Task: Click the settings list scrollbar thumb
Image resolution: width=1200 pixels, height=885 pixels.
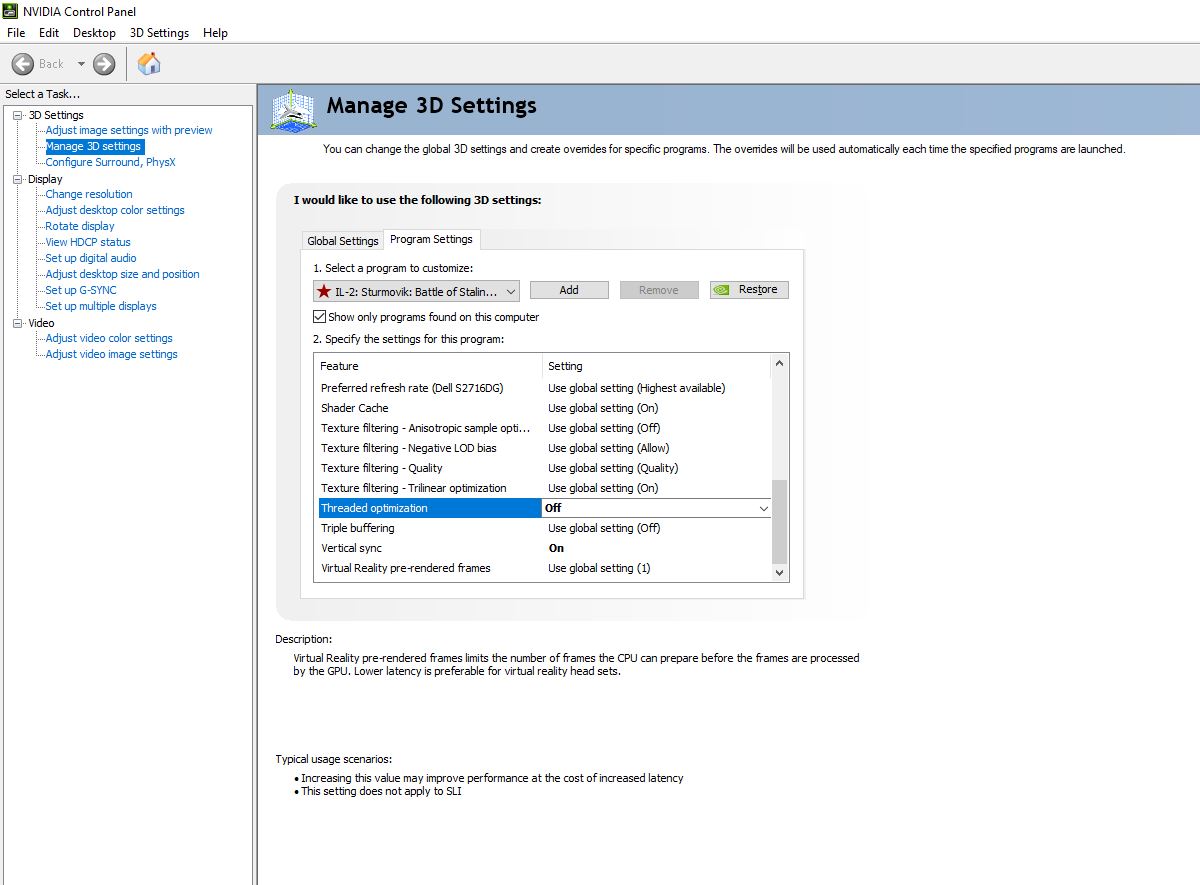Action: (780, 522)
